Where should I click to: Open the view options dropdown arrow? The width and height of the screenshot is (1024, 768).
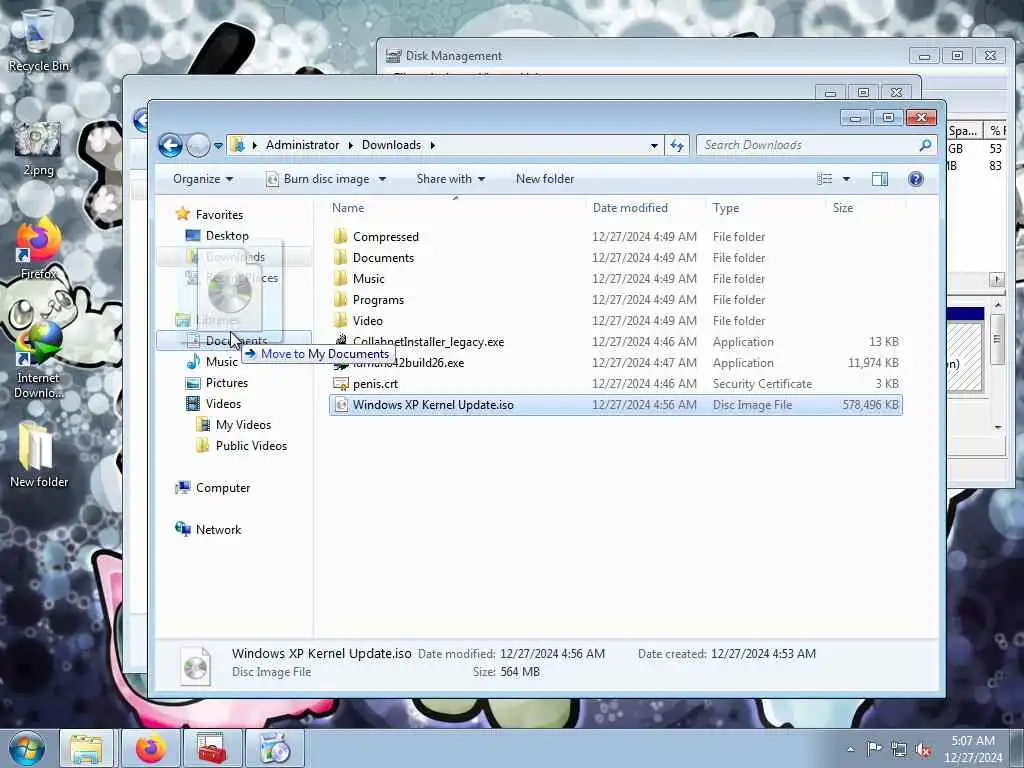point(846,179)
